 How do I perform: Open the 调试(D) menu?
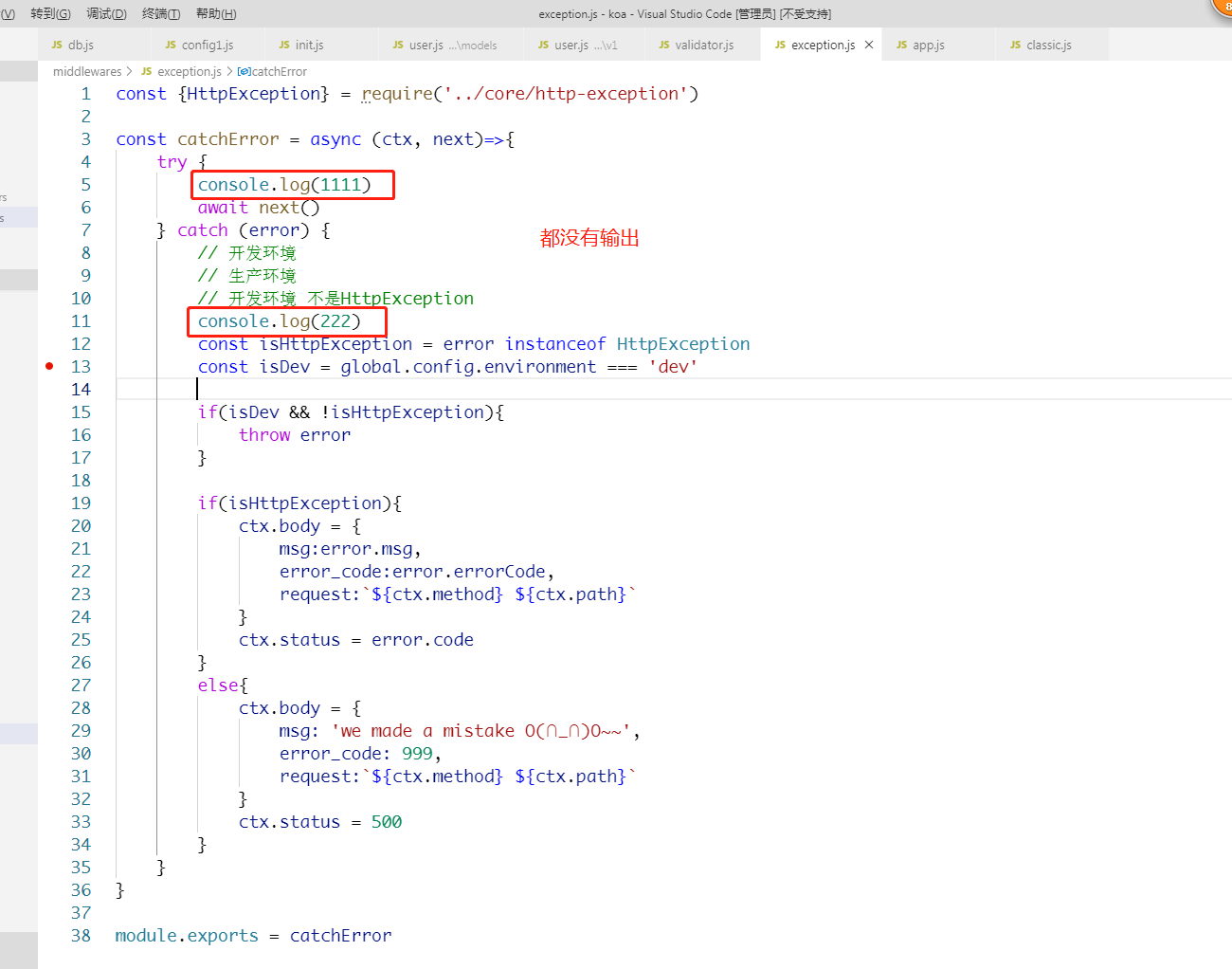106,13
